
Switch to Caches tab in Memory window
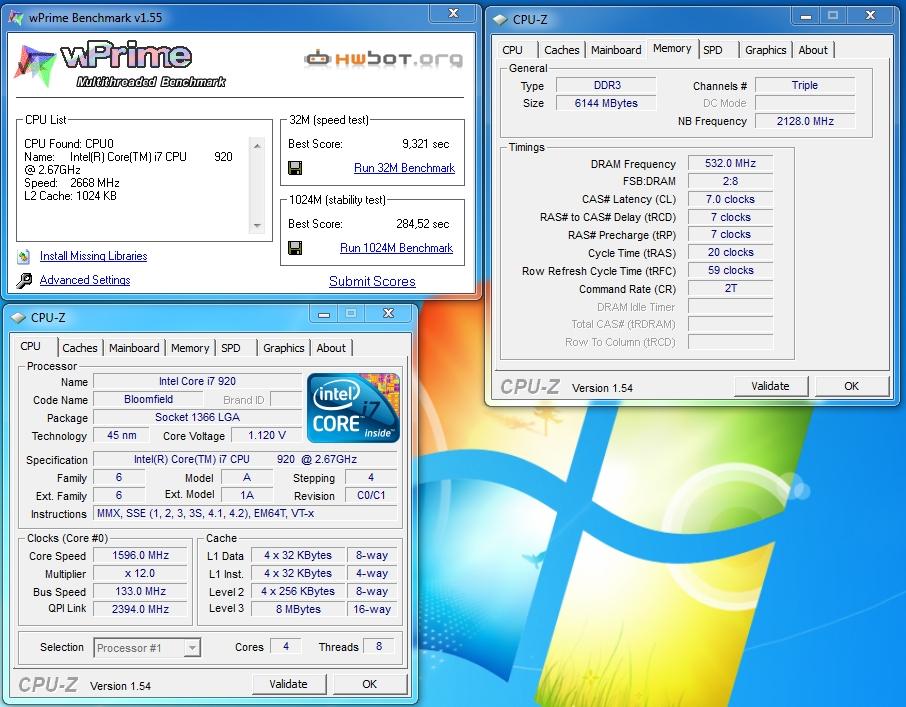562,50
